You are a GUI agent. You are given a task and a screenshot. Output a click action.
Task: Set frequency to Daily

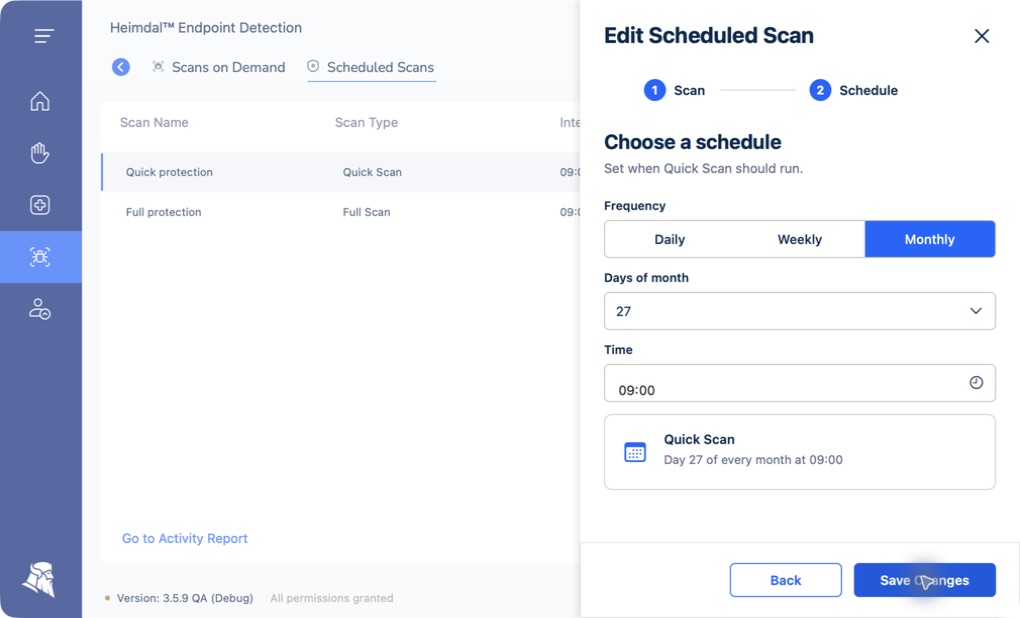click(669, 239)
